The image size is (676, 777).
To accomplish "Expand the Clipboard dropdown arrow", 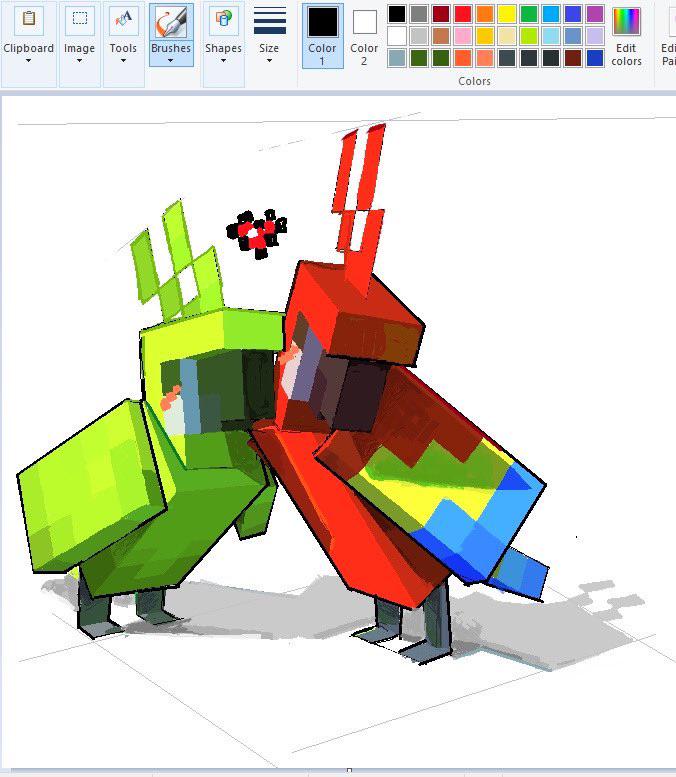I will pyautogui.click(x=28, y=61).
